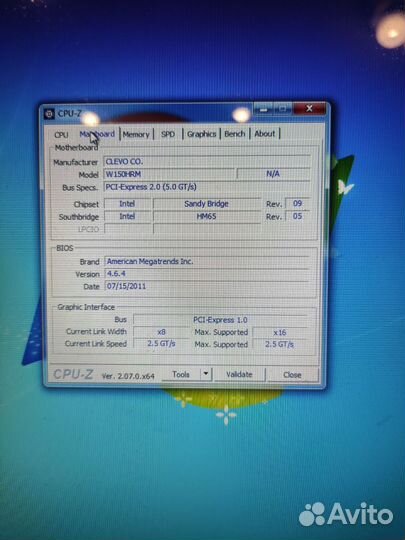Viewport: 405px width, 540px height.
Task: Click the CPU-Z title bar icon
Action: coord(49,114)
